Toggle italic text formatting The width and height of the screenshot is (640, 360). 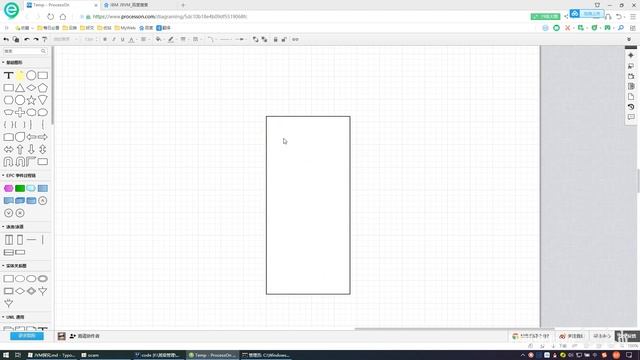click(x=114, y=40)
